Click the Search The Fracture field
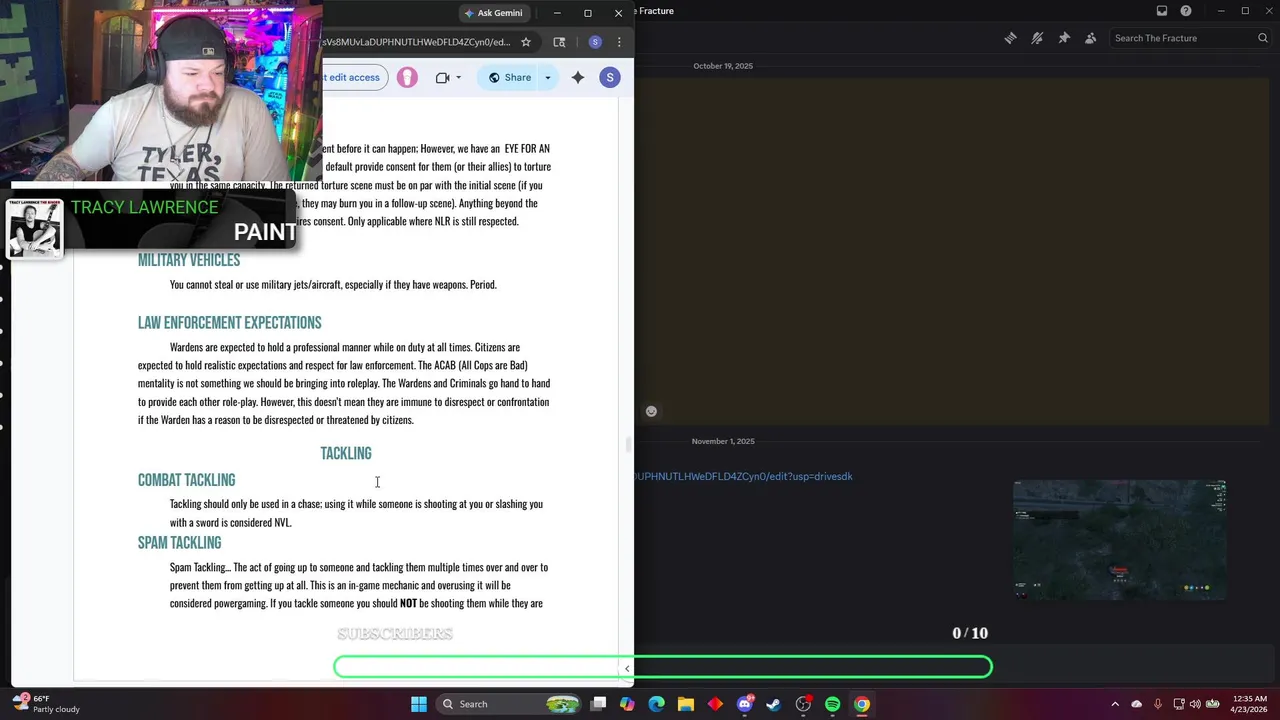This screenshot has height=720, width=1280. [x=1189, y=38]
